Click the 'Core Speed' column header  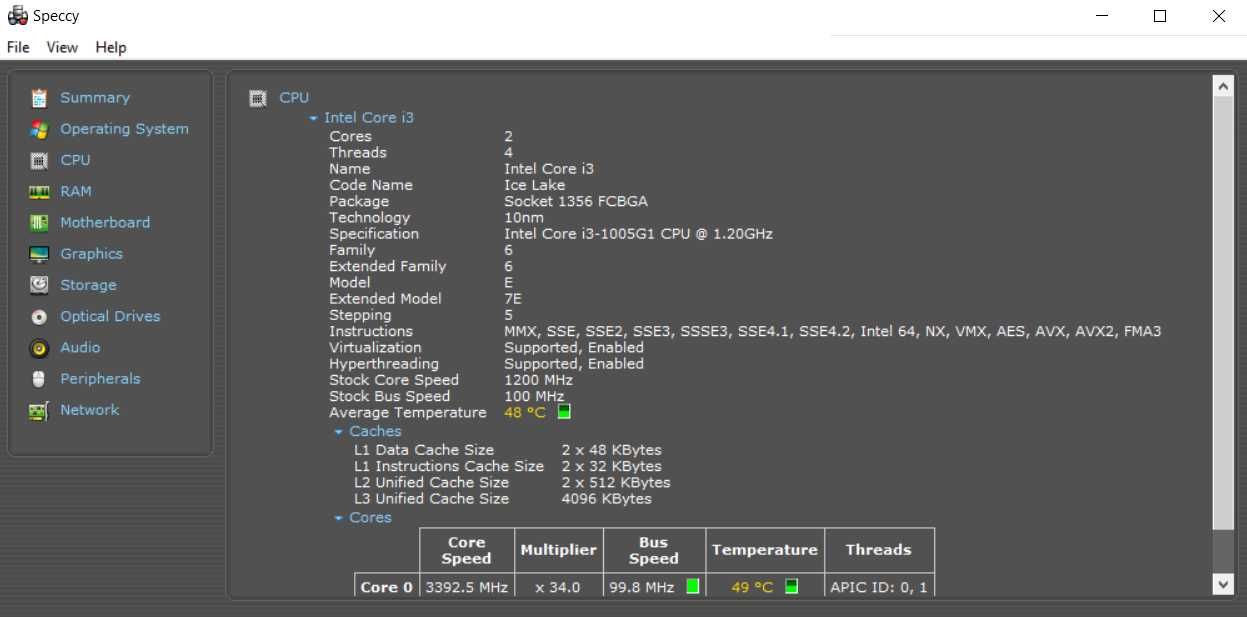point(466,550)
